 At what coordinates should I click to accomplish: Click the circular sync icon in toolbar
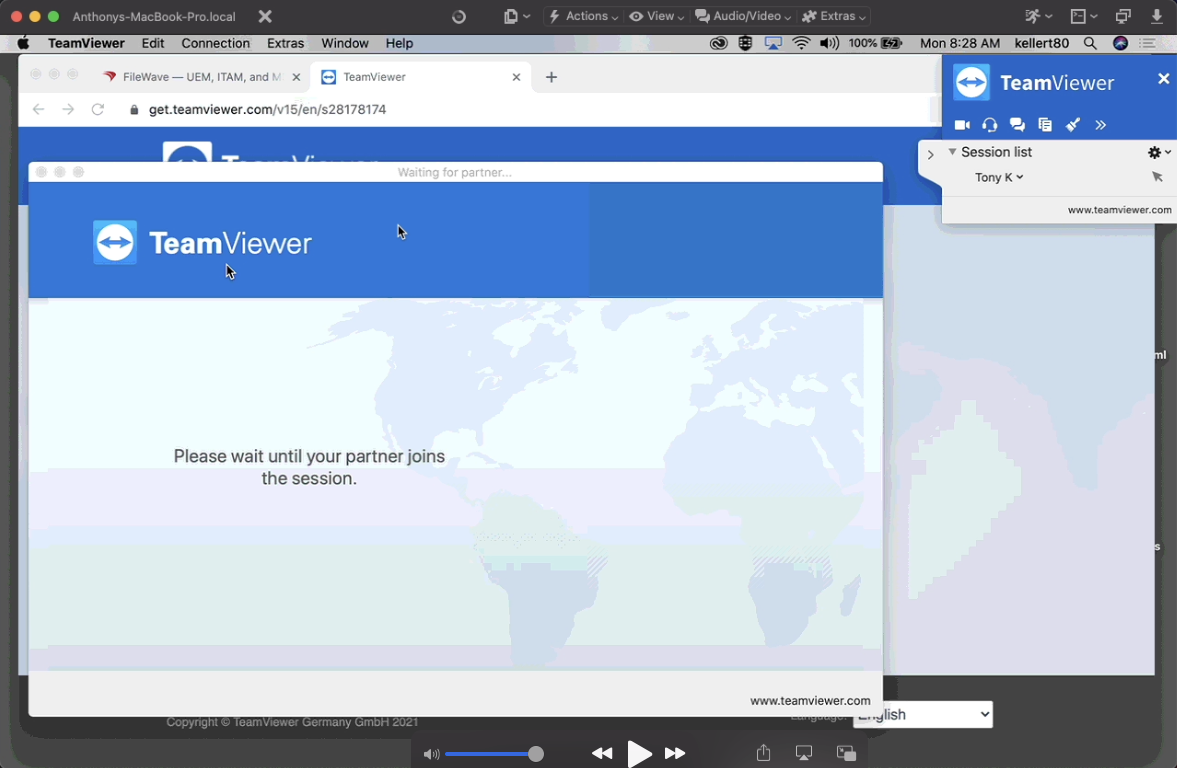pos(459,17)
